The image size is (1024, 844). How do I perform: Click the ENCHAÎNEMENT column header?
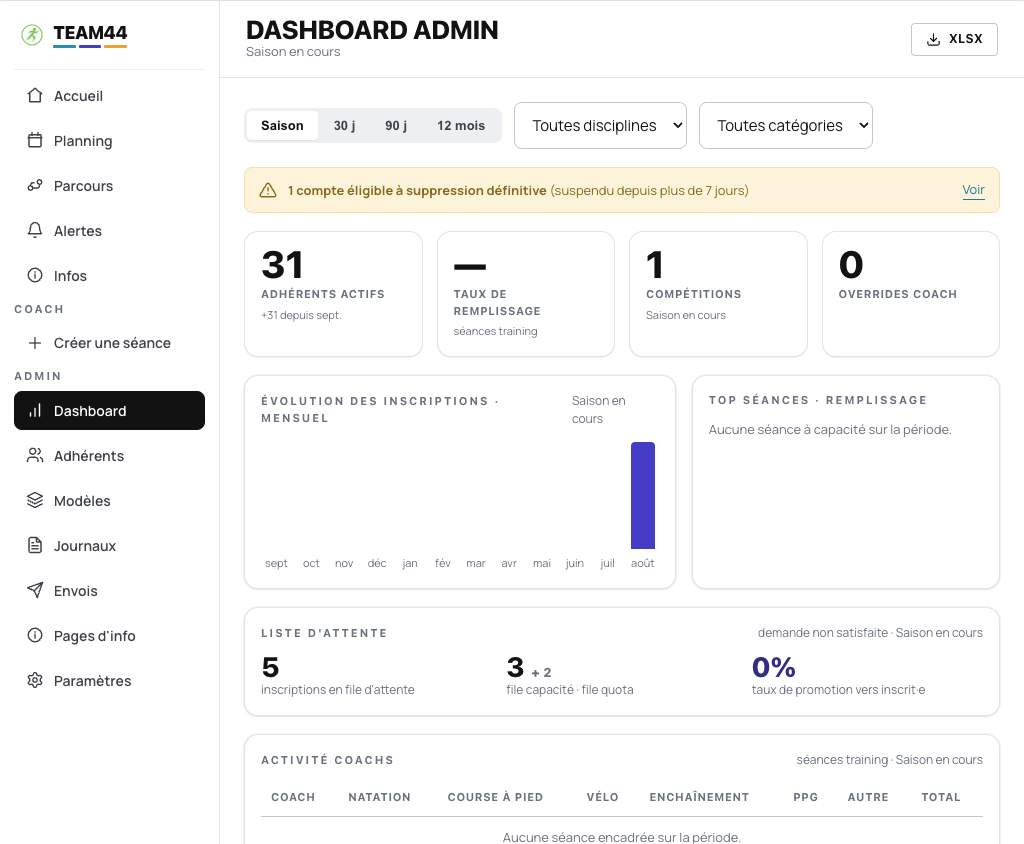(x=699, y=797)
